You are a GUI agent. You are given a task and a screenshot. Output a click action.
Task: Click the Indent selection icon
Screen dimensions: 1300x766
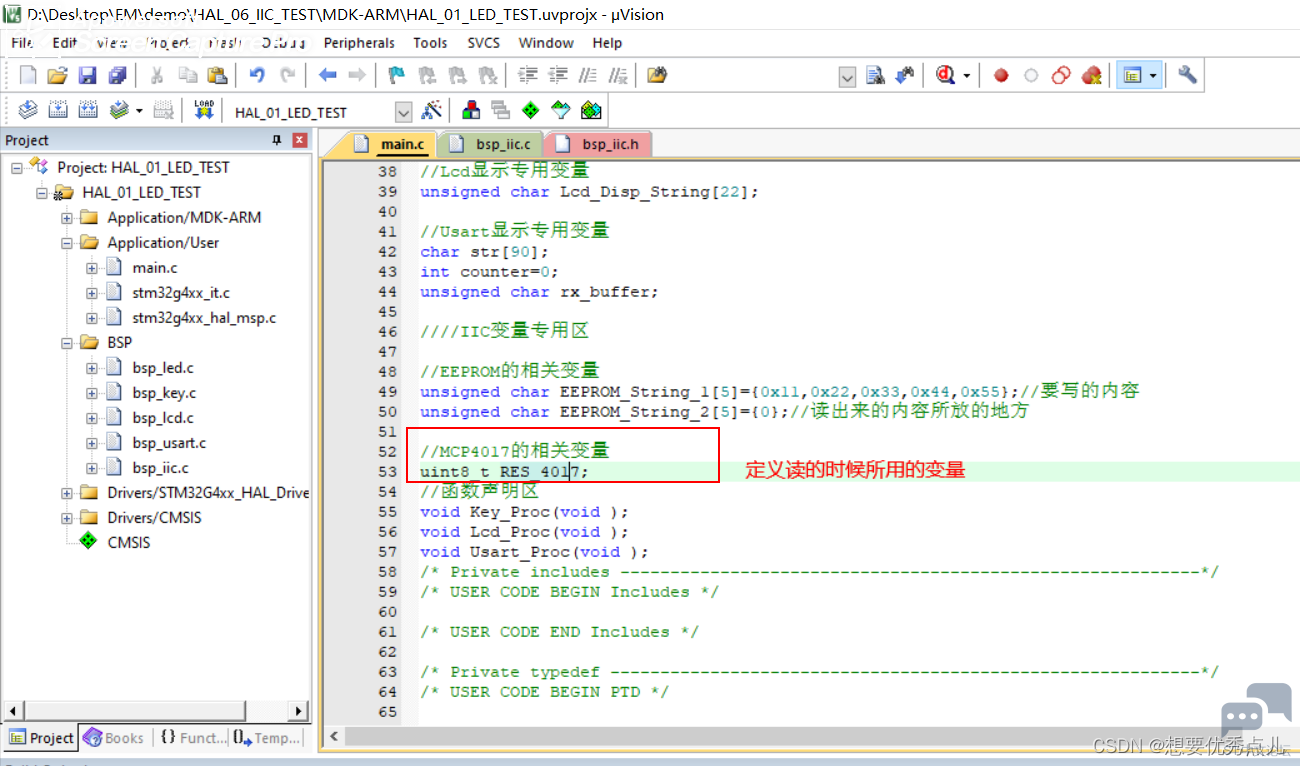(x=528, y=75)
